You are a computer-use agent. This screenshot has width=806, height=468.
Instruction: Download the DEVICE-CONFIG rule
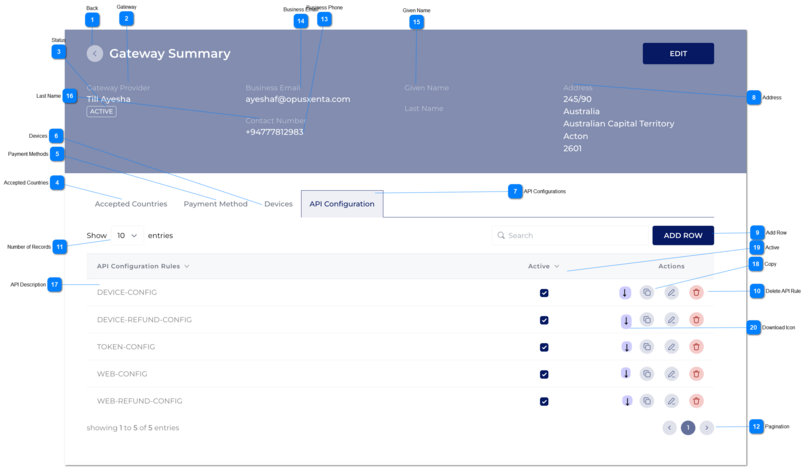[x=625, y=293]
